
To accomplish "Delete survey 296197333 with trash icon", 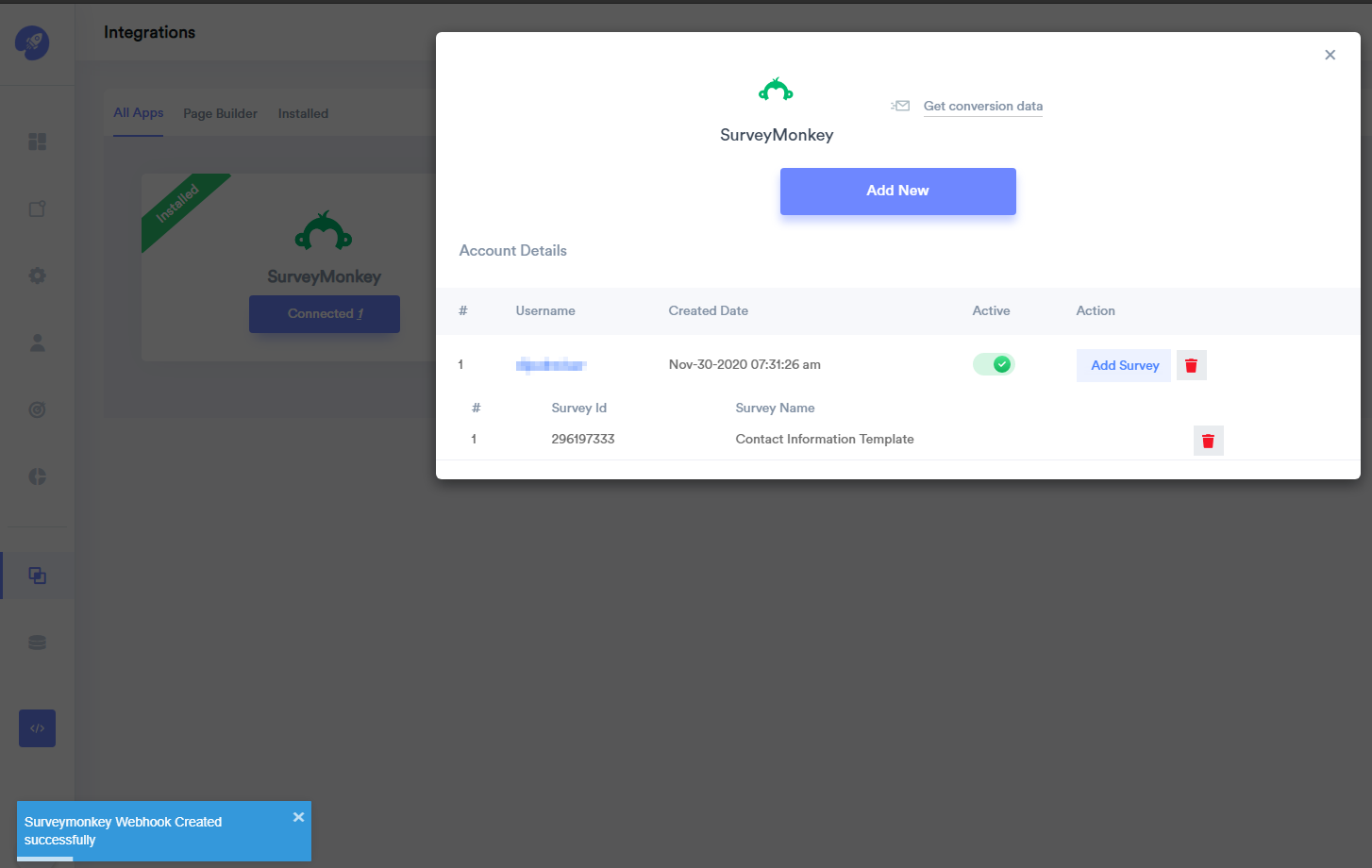I will (1208, 441).
